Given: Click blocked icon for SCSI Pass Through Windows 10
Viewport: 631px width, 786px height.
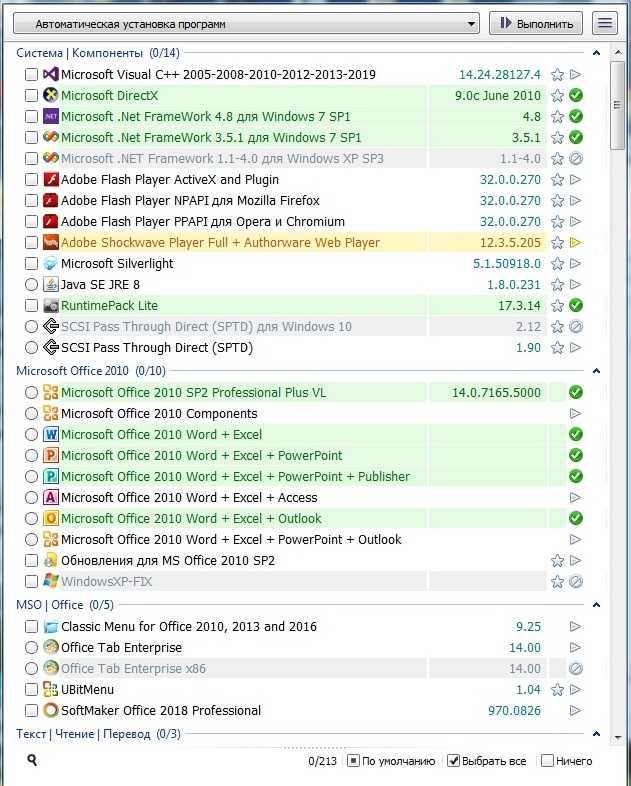Looking at the screenshot, I should [576, 327].
